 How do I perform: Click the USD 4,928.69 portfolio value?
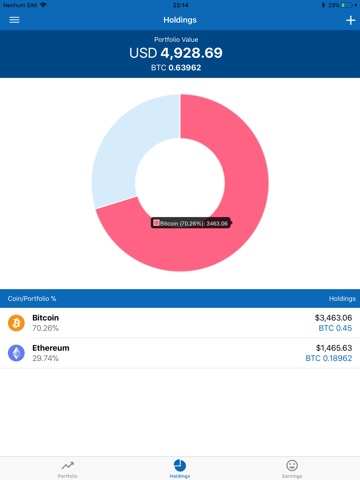coord(176,53)
